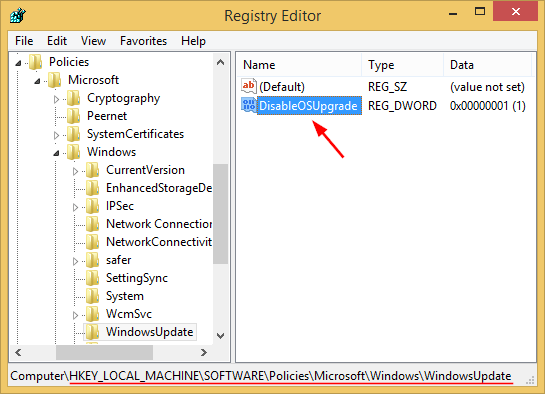
Task: Click the SystemCertificates folder icon
Action: (73, 134)
